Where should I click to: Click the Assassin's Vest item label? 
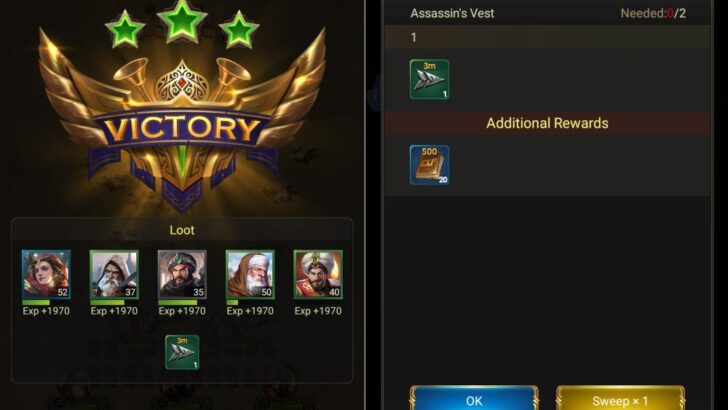(452, 13)
